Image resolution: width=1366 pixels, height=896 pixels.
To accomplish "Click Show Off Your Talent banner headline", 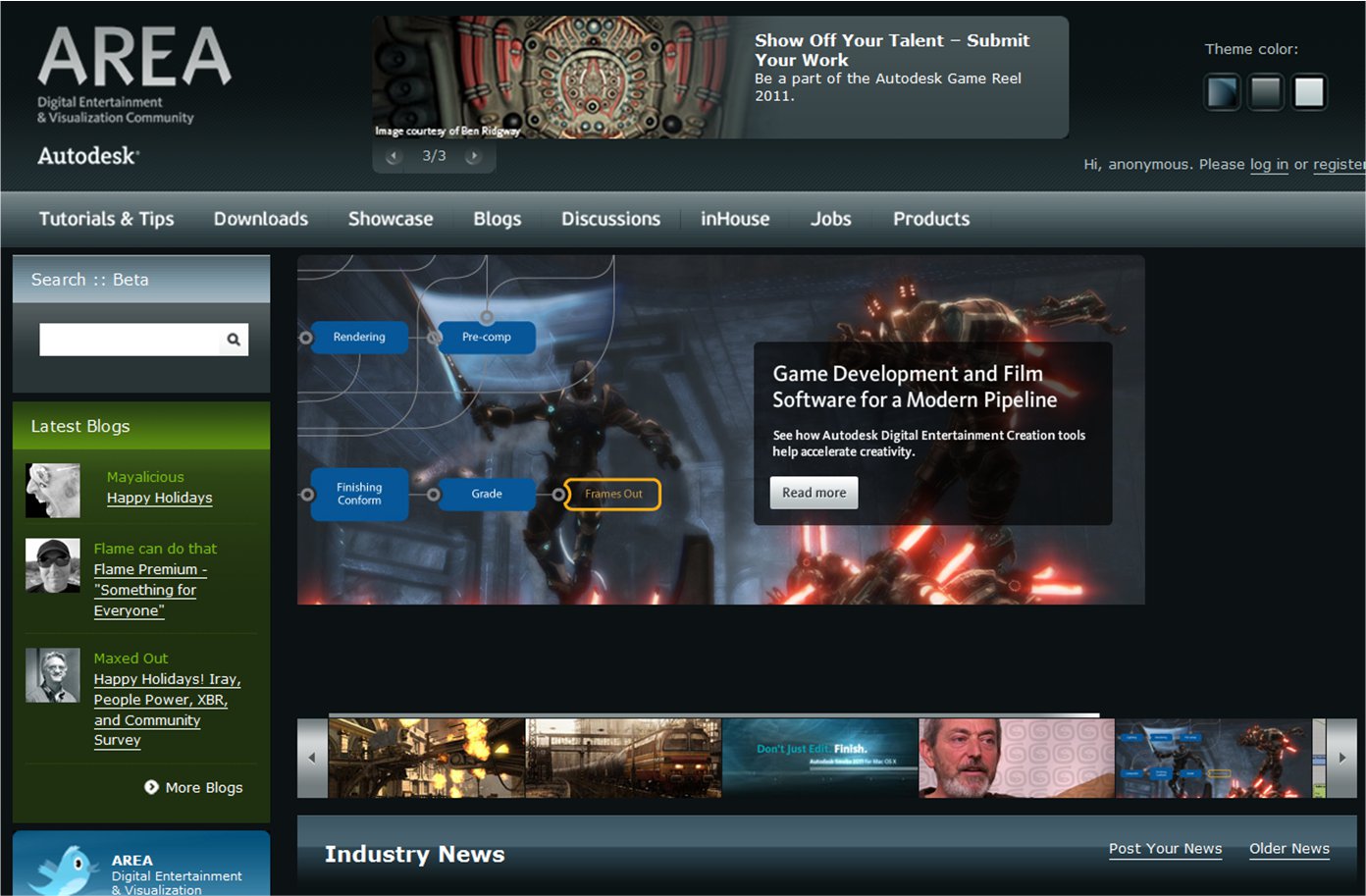I will point(892,50).
